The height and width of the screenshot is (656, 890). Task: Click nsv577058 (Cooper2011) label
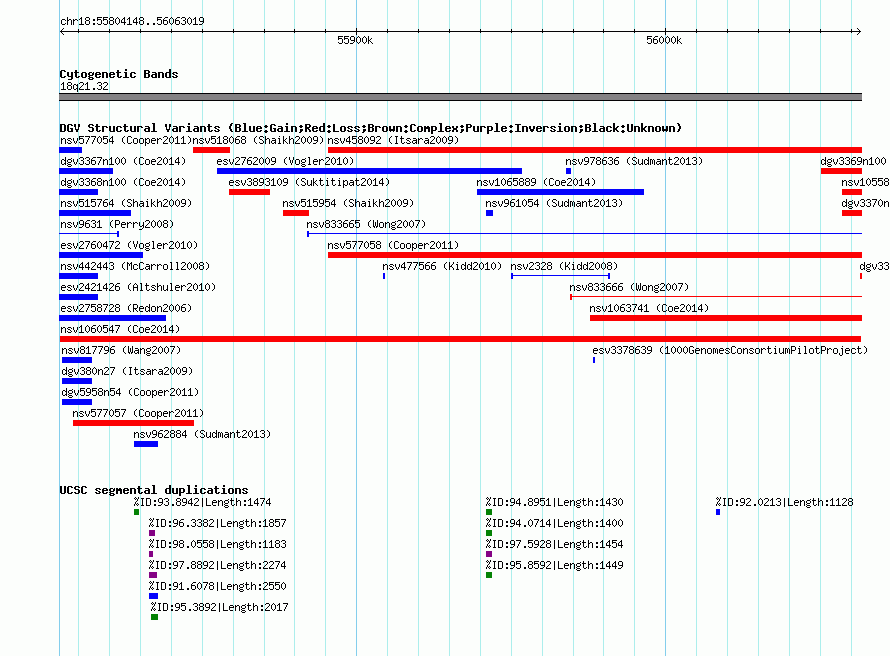[x=393, y=245]
